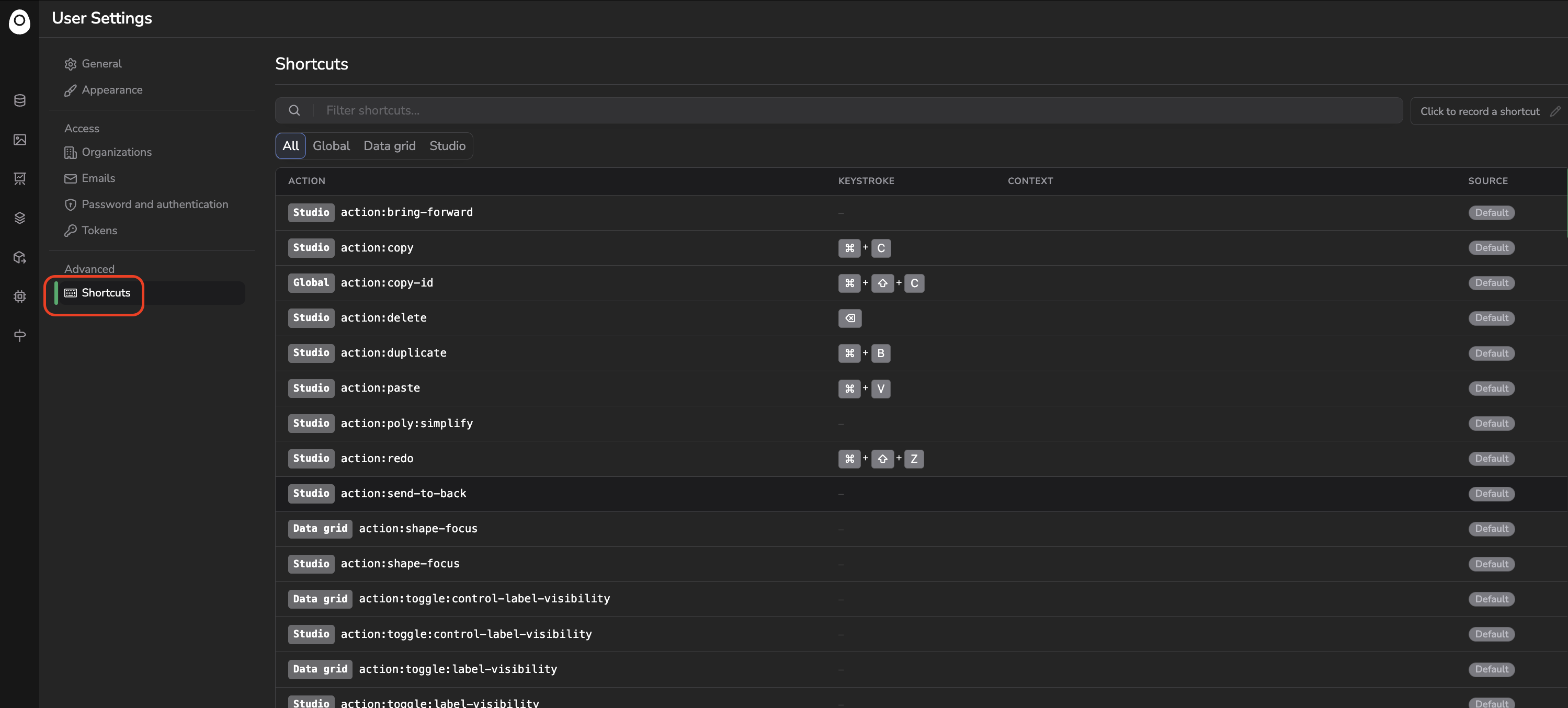
Task: Open the cube package icon in left rail
Action: pos(19,257)
